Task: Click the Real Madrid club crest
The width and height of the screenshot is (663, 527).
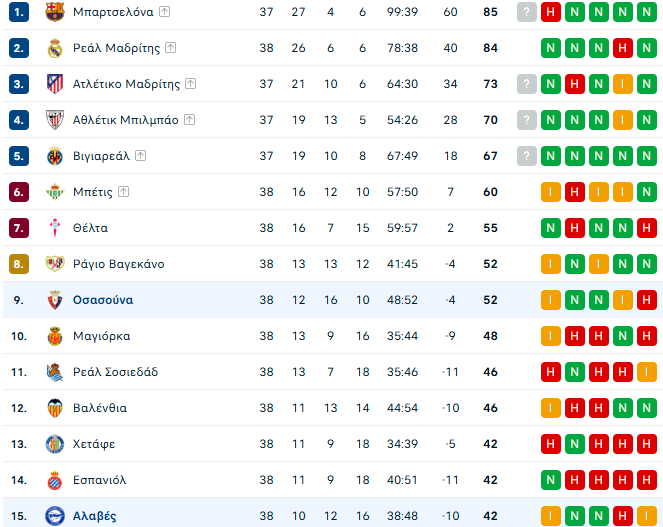Action: point(55,48)
